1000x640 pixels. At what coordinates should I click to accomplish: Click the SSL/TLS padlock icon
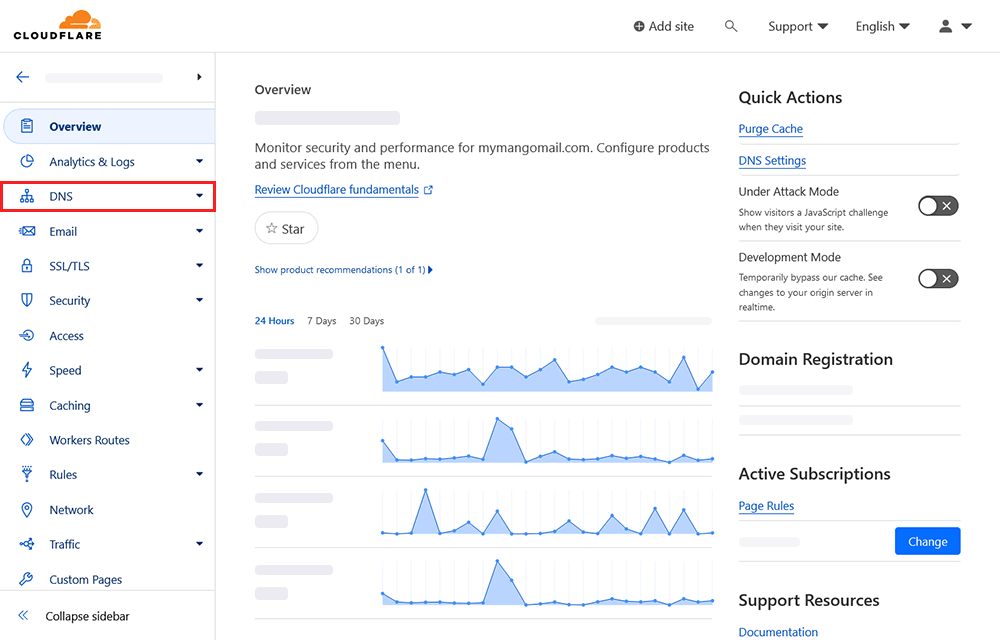pos(27,266)
